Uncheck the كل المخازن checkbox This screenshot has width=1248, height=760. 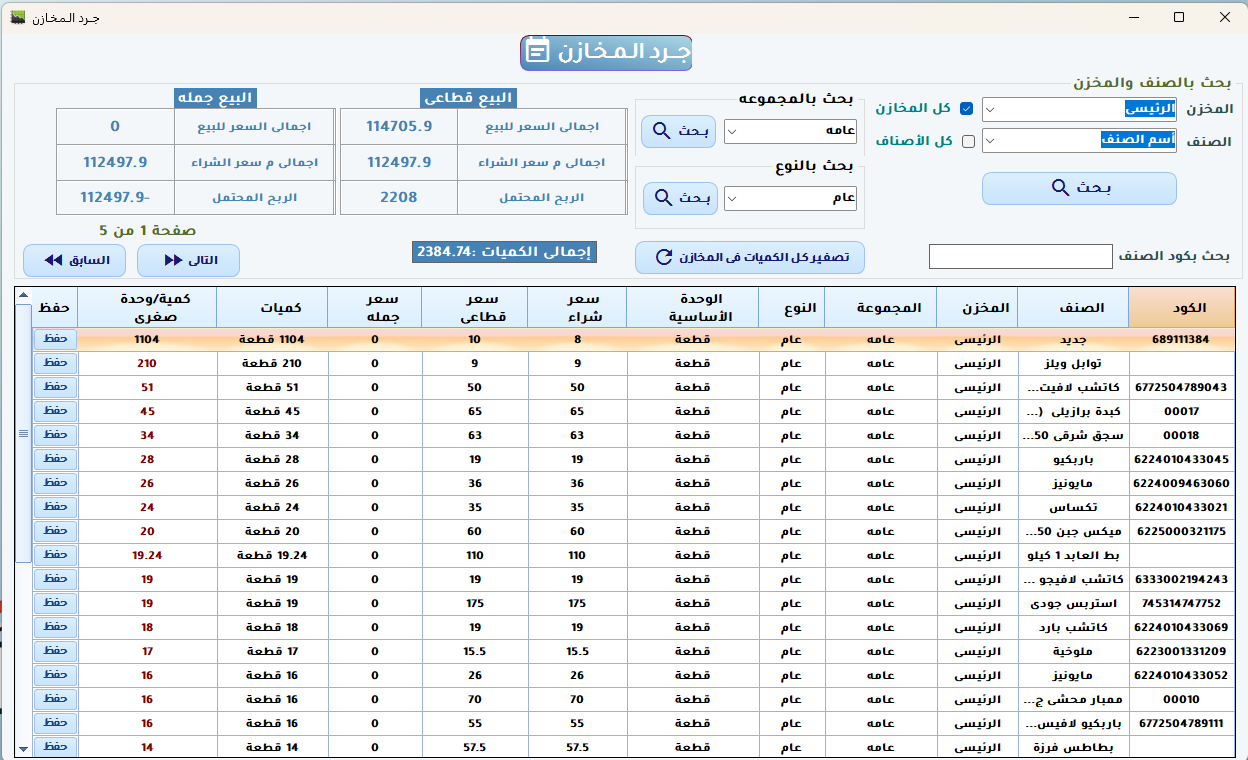966,109
